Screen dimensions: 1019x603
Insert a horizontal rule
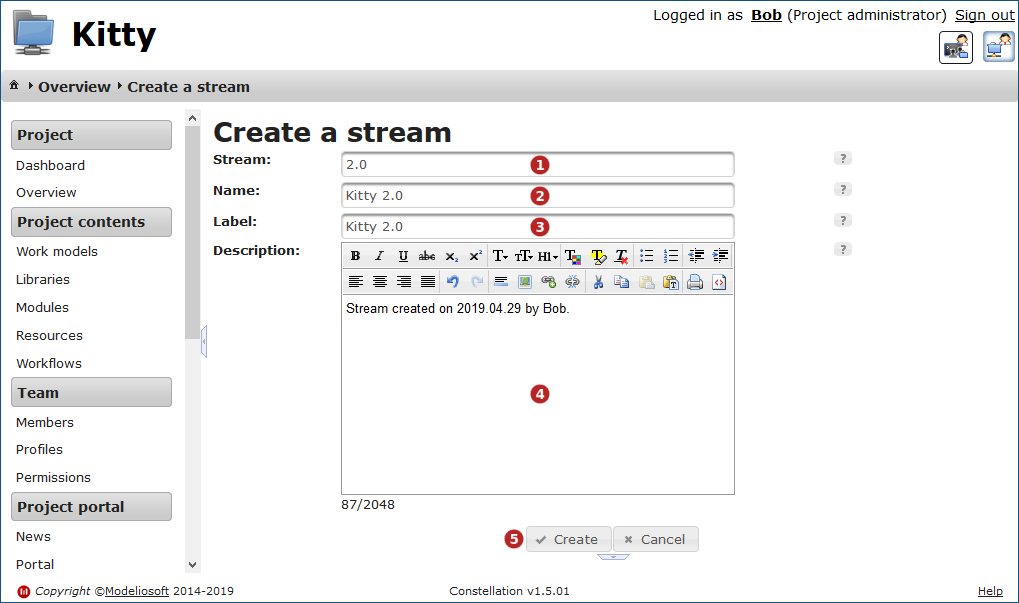point(501,282)
